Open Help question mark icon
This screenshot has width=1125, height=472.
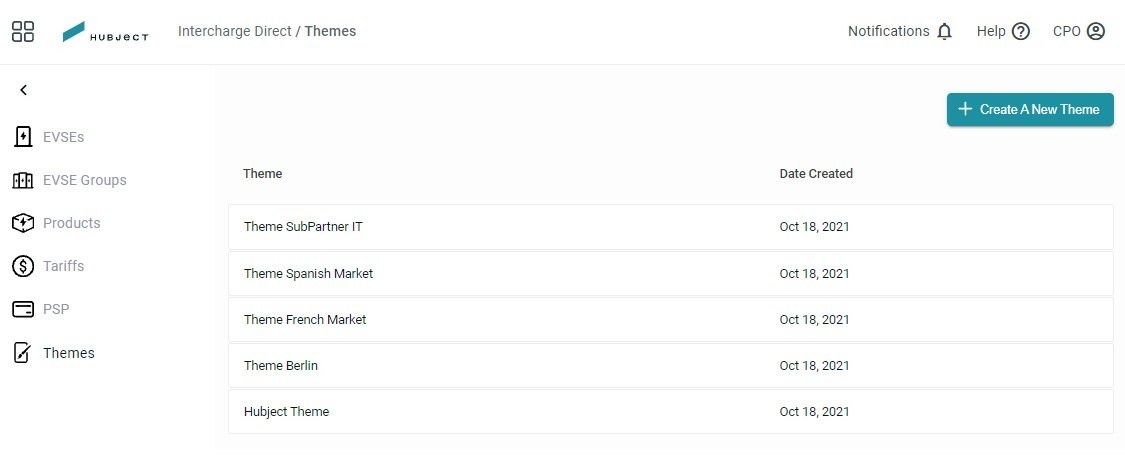click(x=1021, y=32)
